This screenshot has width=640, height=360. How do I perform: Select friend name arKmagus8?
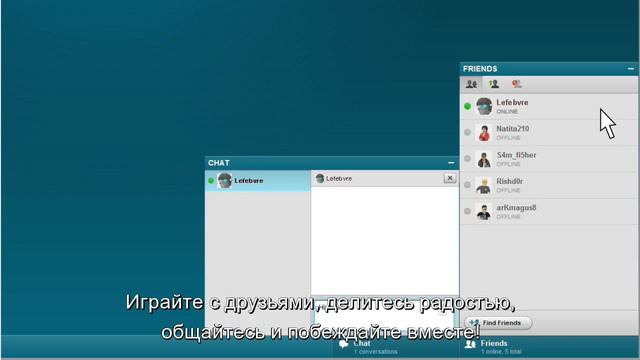pyautogui.click(x=516, y=207)
